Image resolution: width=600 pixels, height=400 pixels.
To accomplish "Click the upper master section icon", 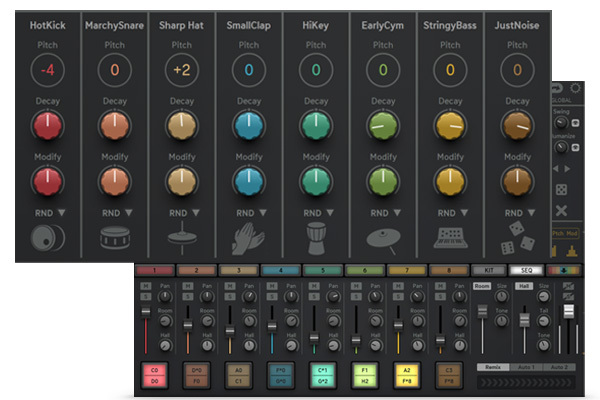I will (568, 286).
